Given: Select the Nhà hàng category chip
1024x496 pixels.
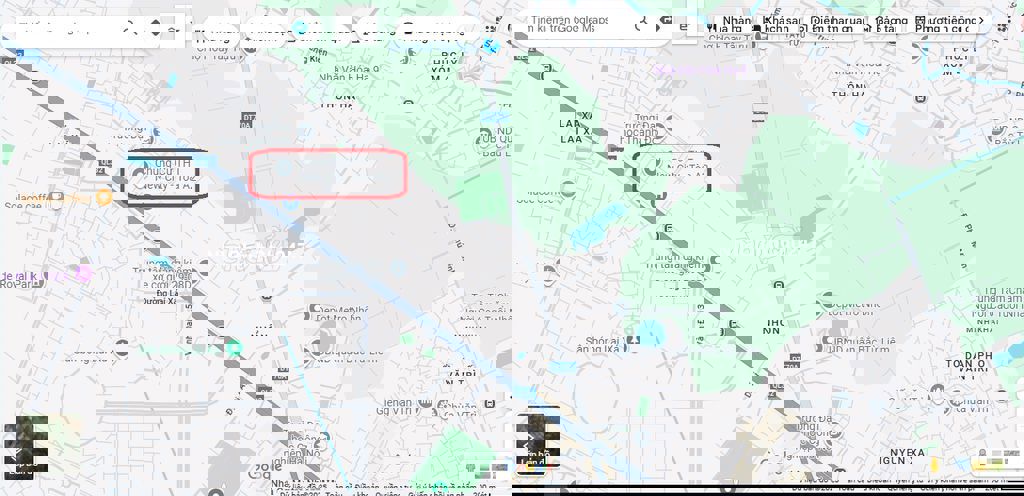Looking at the screenshot, I should tap(735, 22).
